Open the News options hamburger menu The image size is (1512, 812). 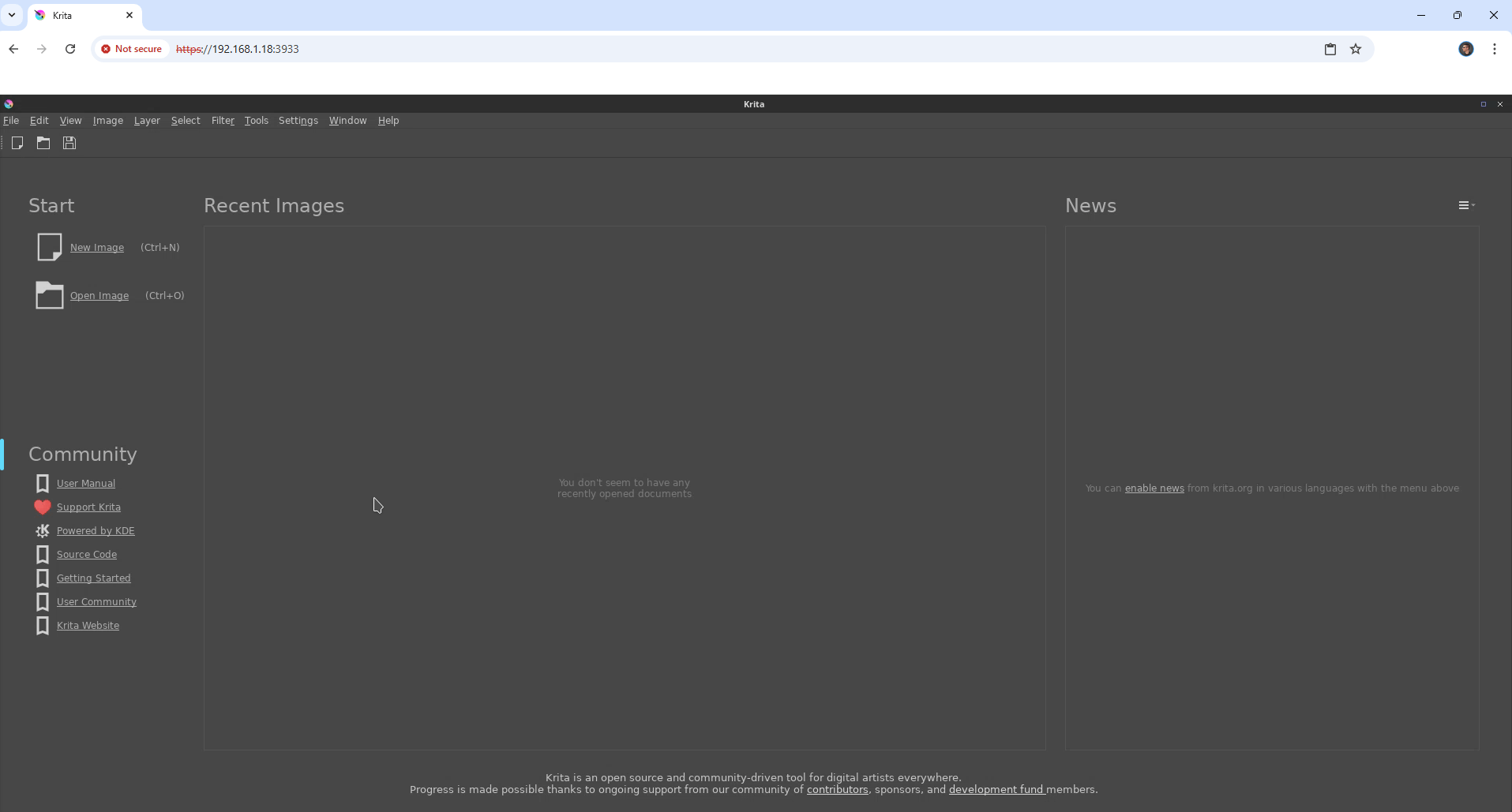click(x=1466, y=205)
